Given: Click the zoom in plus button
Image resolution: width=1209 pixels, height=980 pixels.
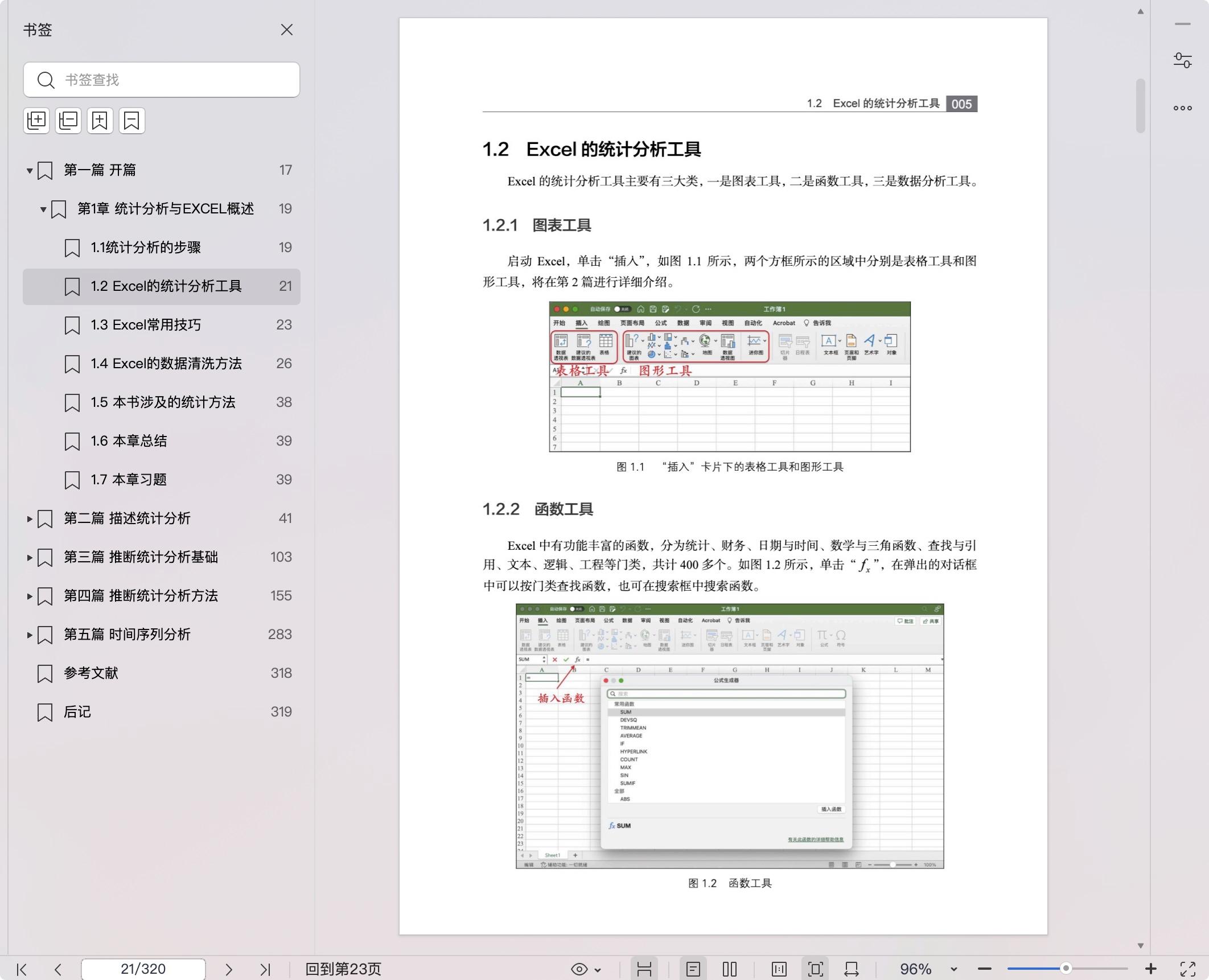Looking at the screenshot, I should (1151, 968).
